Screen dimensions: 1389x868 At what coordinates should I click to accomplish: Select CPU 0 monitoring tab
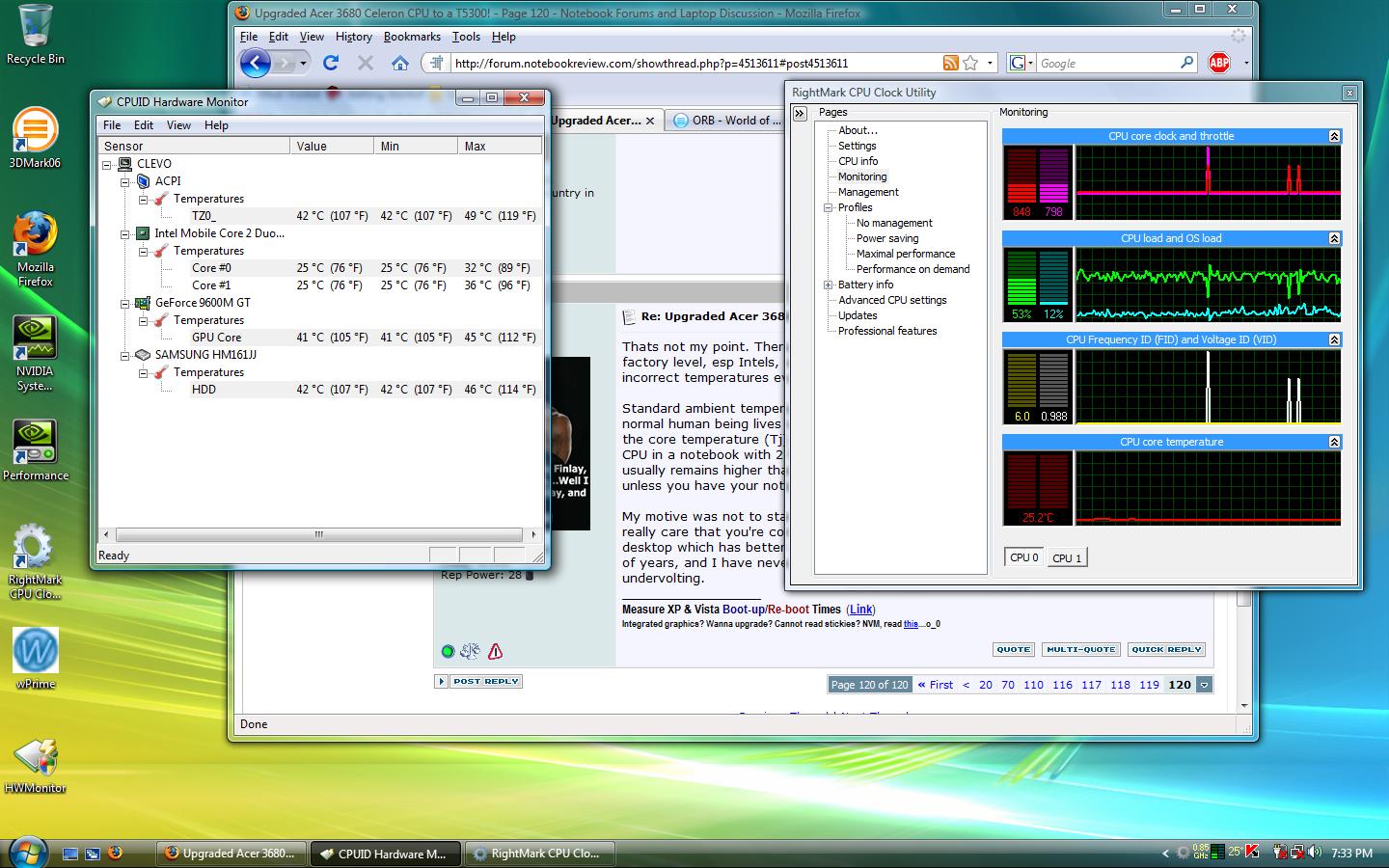click(x=1024, y=557)
